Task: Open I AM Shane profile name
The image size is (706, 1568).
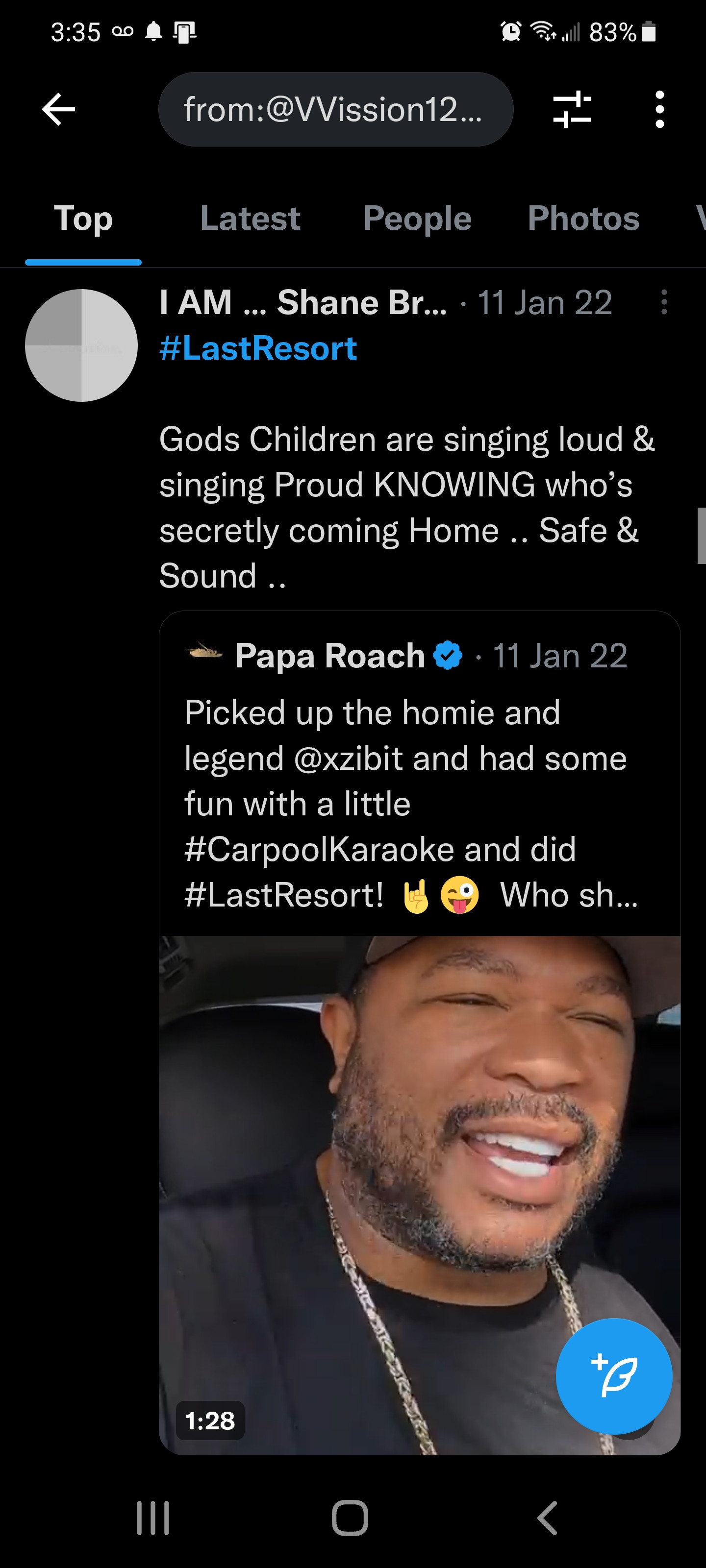Action: point(303,302)
